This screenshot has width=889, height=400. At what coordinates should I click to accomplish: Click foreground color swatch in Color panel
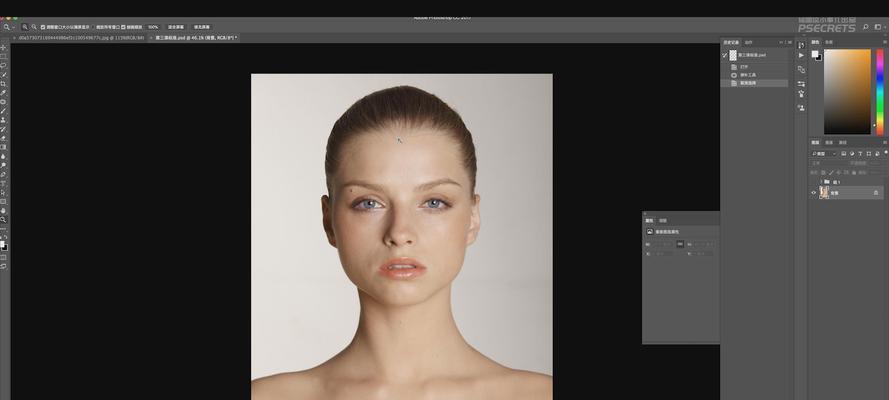coord(815,54)
